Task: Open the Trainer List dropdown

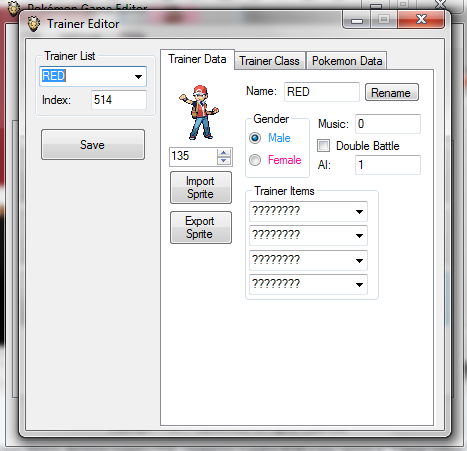Action: [x=138, y=77]
